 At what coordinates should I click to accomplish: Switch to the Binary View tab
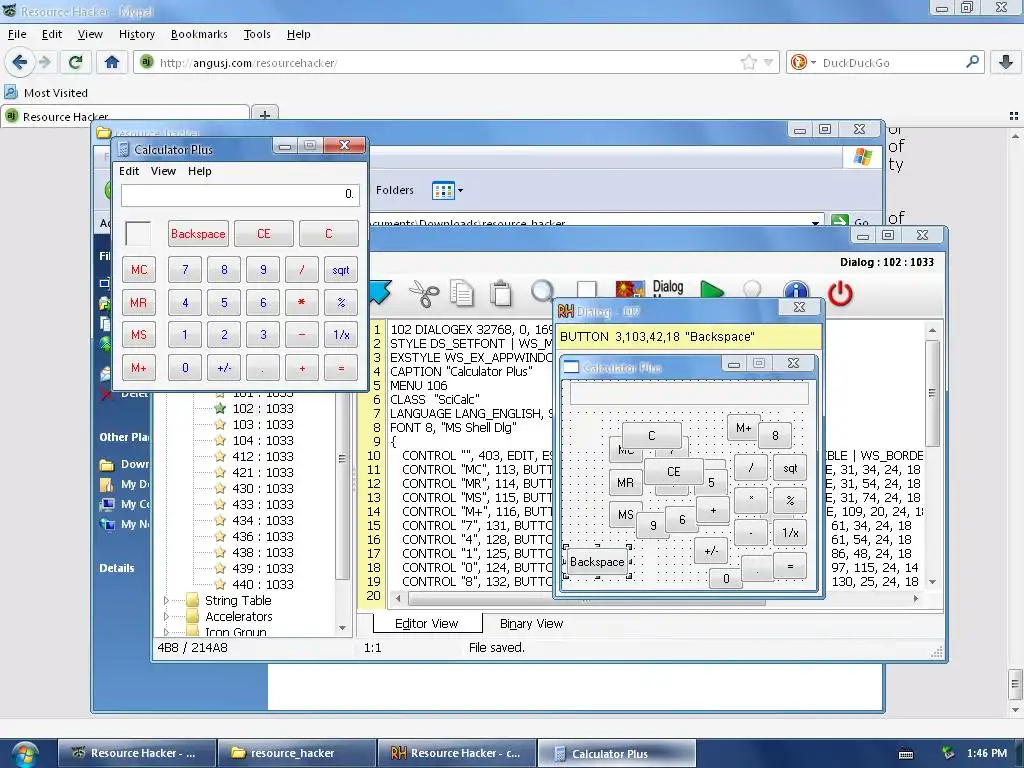pyautogui.click(x=531, y=624)
